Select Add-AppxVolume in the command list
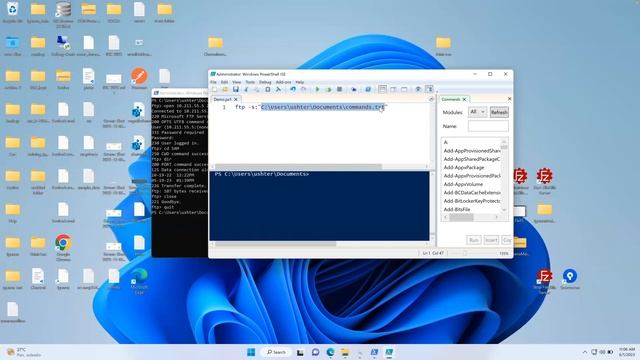Screen dimensions: 640x360 coord(463,184)
